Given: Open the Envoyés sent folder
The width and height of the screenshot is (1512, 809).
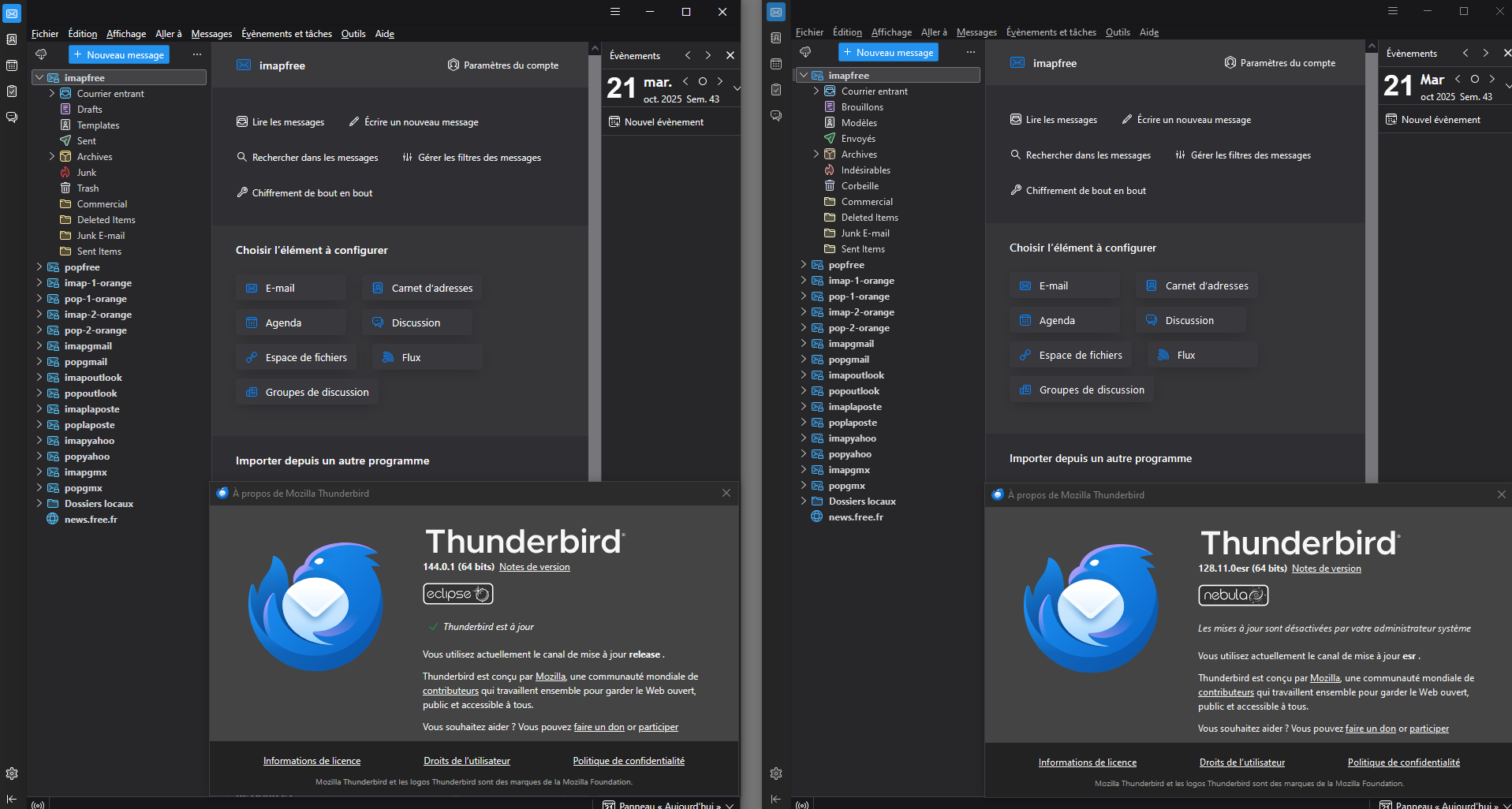Looking at the screenshot, I should pos(857,139).
